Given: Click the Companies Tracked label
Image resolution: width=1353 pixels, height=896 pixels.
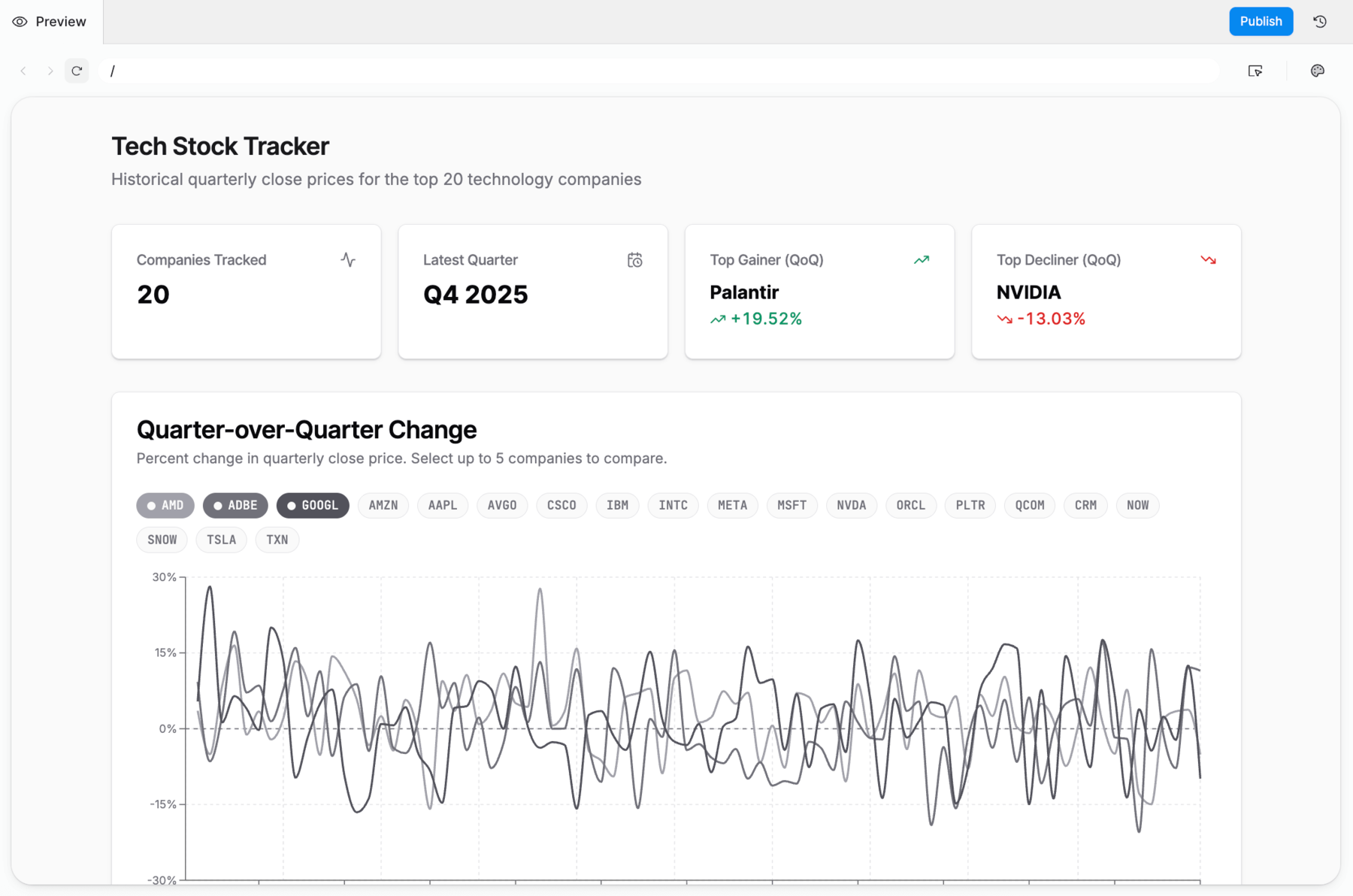Looking at the screenshot, I should [x=201, y=260].
